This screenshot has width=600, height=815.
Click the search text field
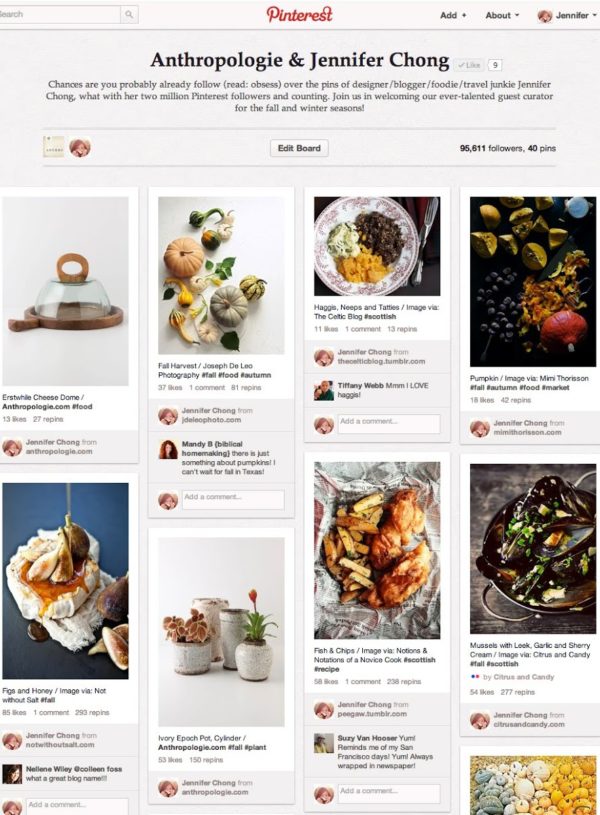(x=60, y=15)
